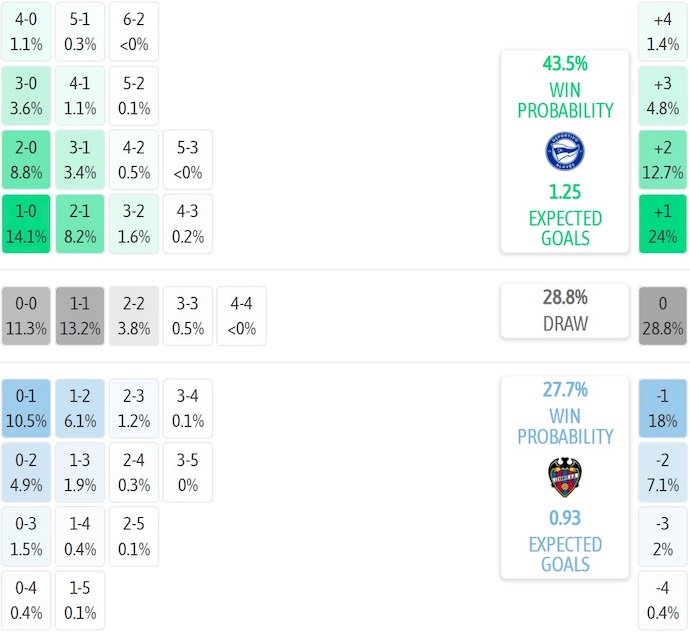Screen dimensions: 690x632
Task: Select the 2-1 scoreline tile
Action: [x=80, y=224]
